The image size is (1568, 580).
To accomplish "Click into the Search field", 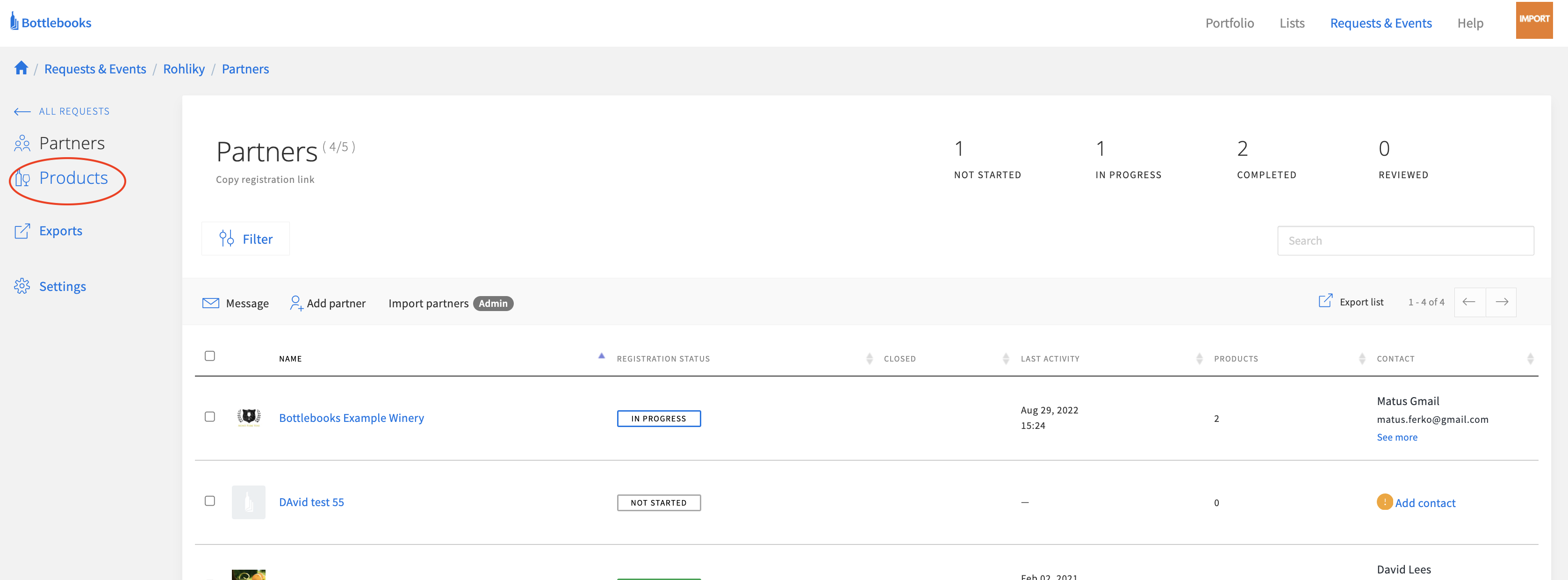I will 1405,240.
